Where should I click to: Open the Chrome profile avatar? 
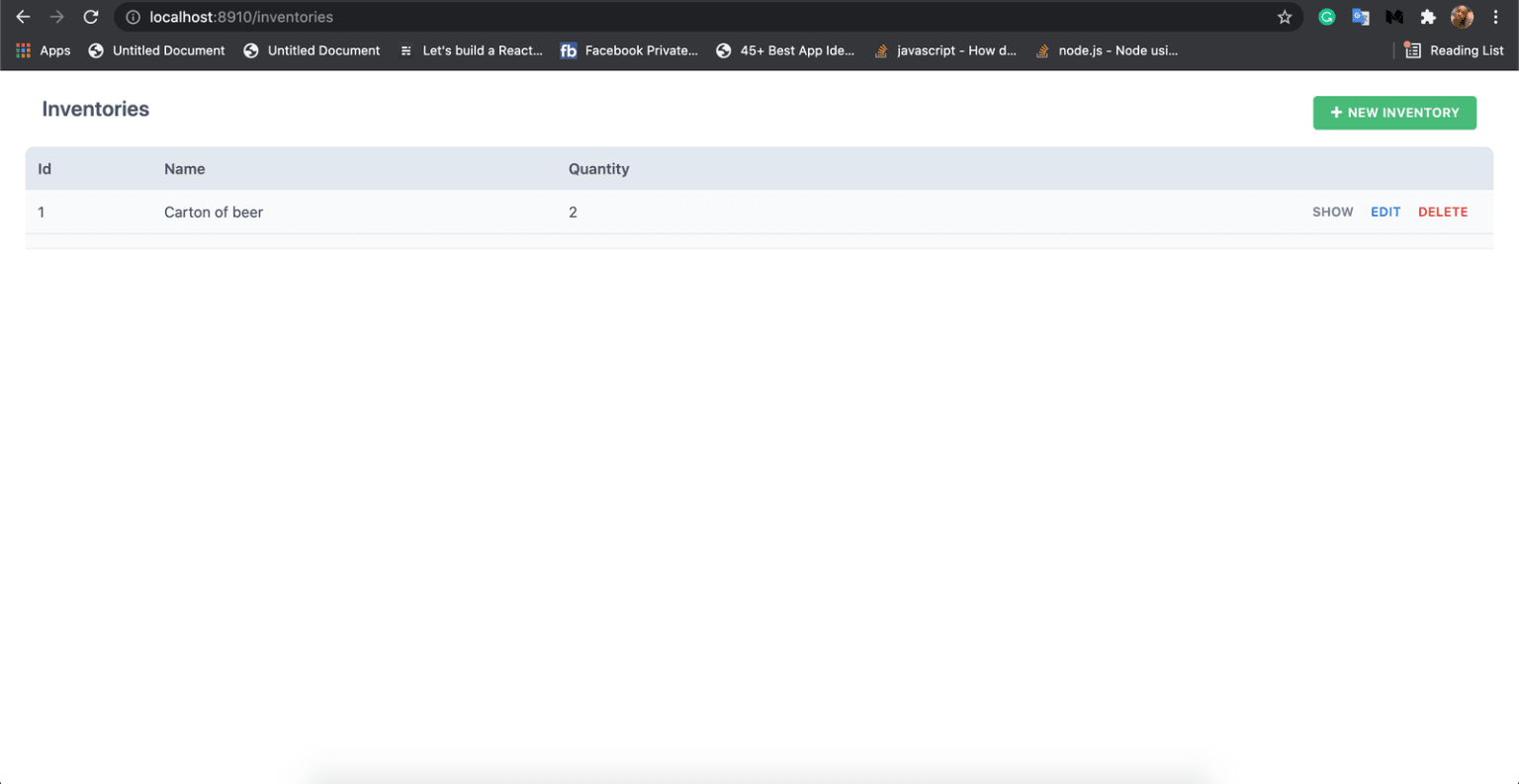click(x=1462, y=17)
